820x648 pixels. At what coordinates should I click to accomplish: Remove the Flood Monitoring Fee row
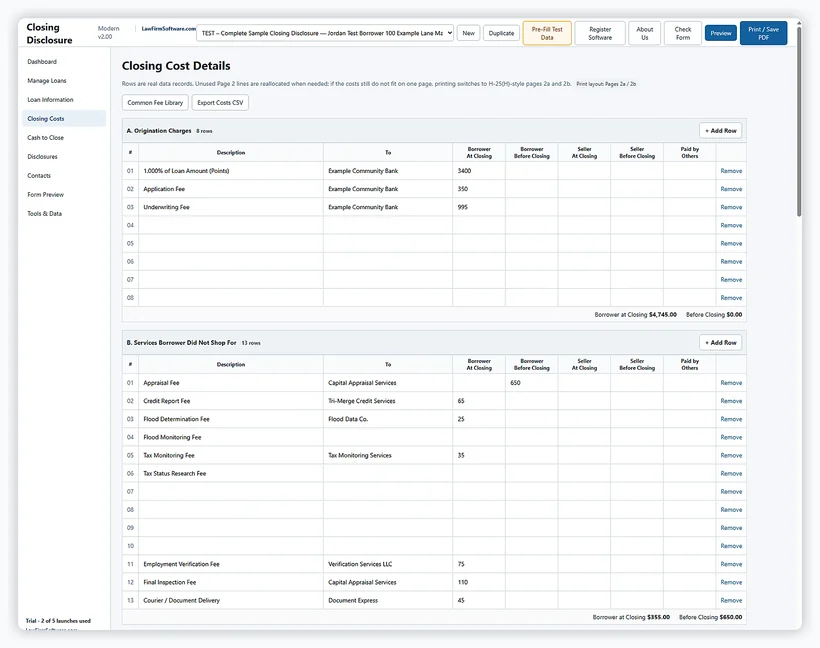point(731,437)
